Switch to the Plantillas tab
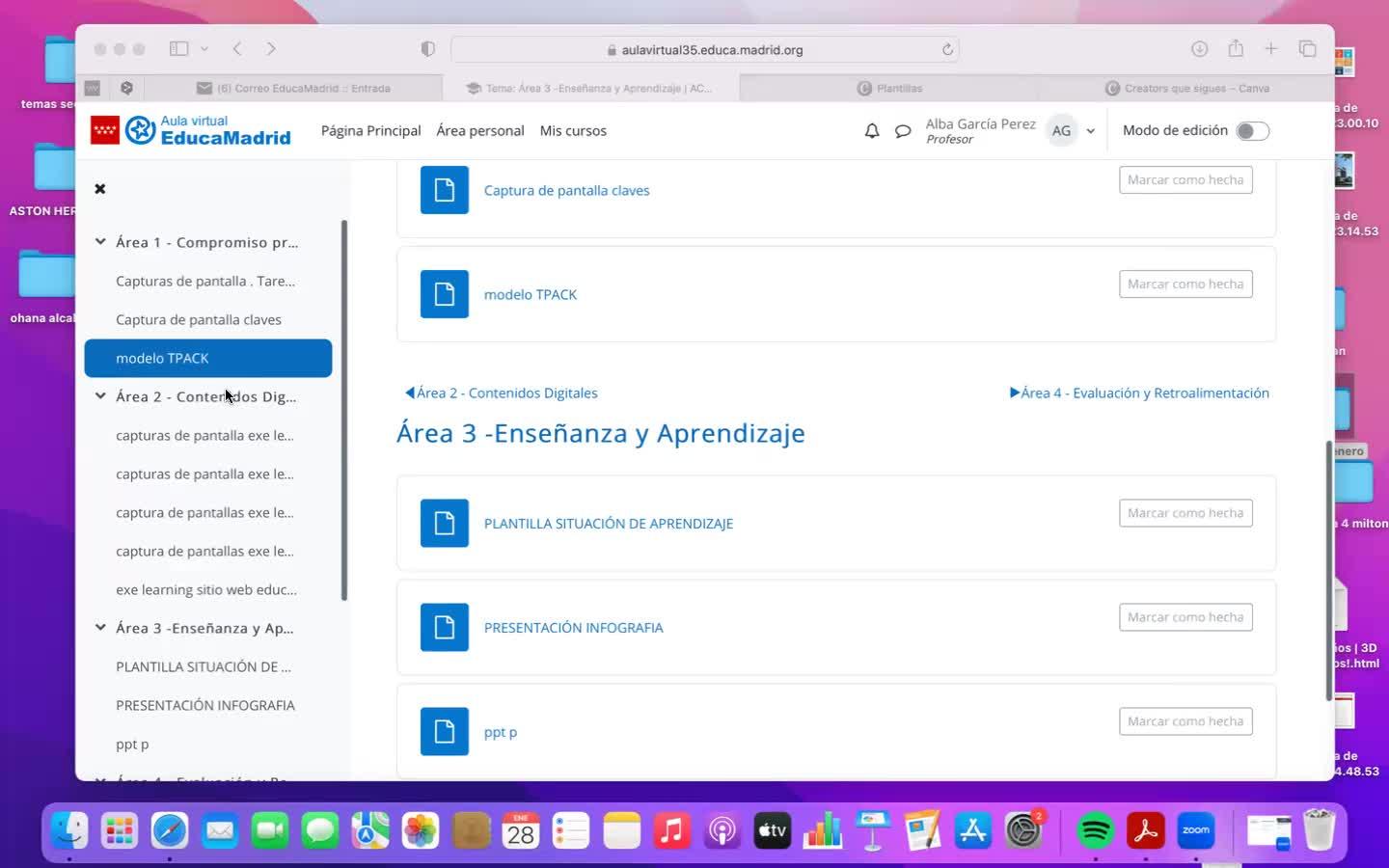This screenshot has width=1389, height=868. click(889, 88)
